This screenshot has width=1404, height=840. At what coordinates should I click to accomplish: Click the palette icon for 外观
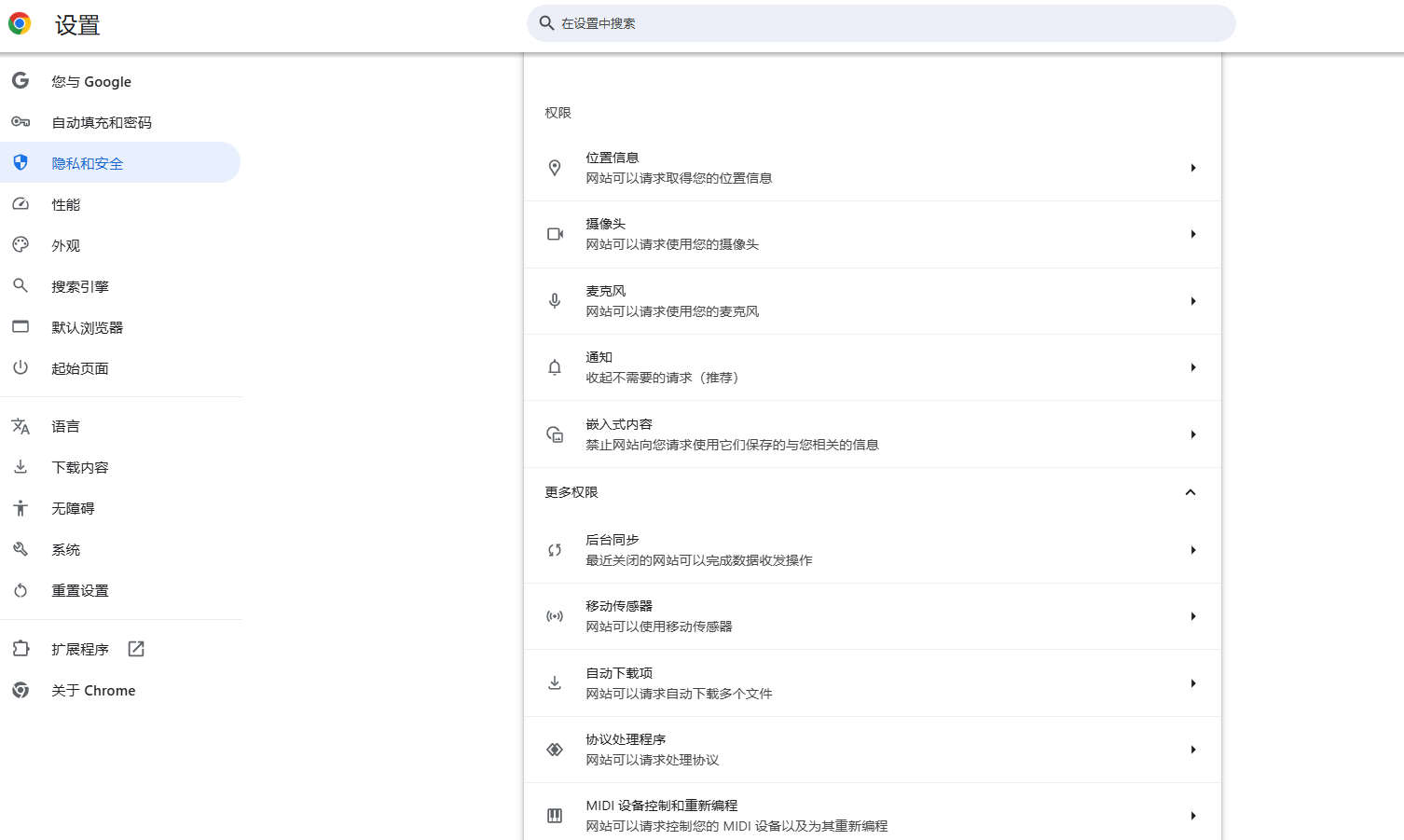click(x=21, y=245)
